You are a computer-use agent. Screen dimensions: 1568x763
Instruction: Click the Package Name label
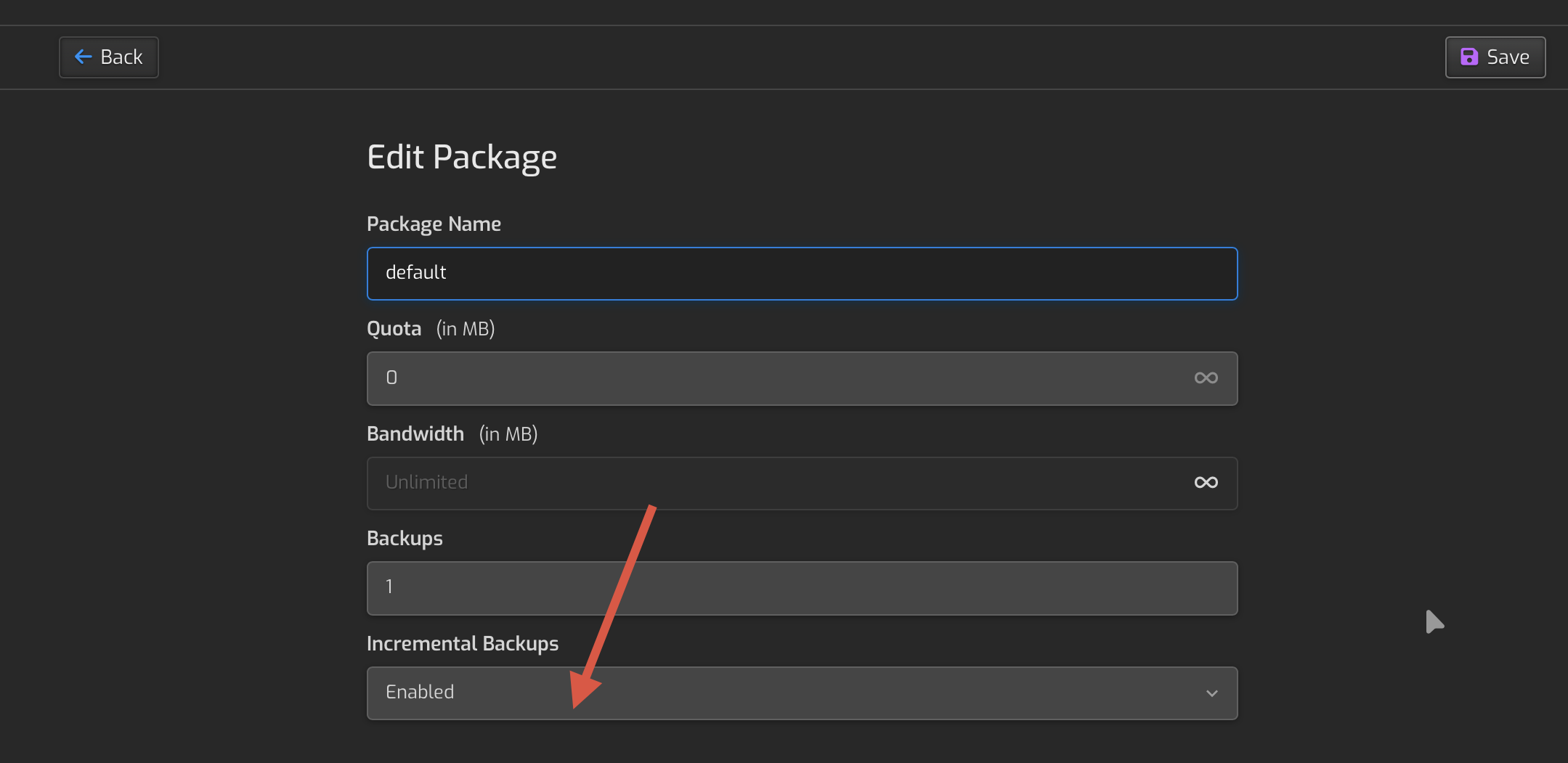[x=434, y=224]
